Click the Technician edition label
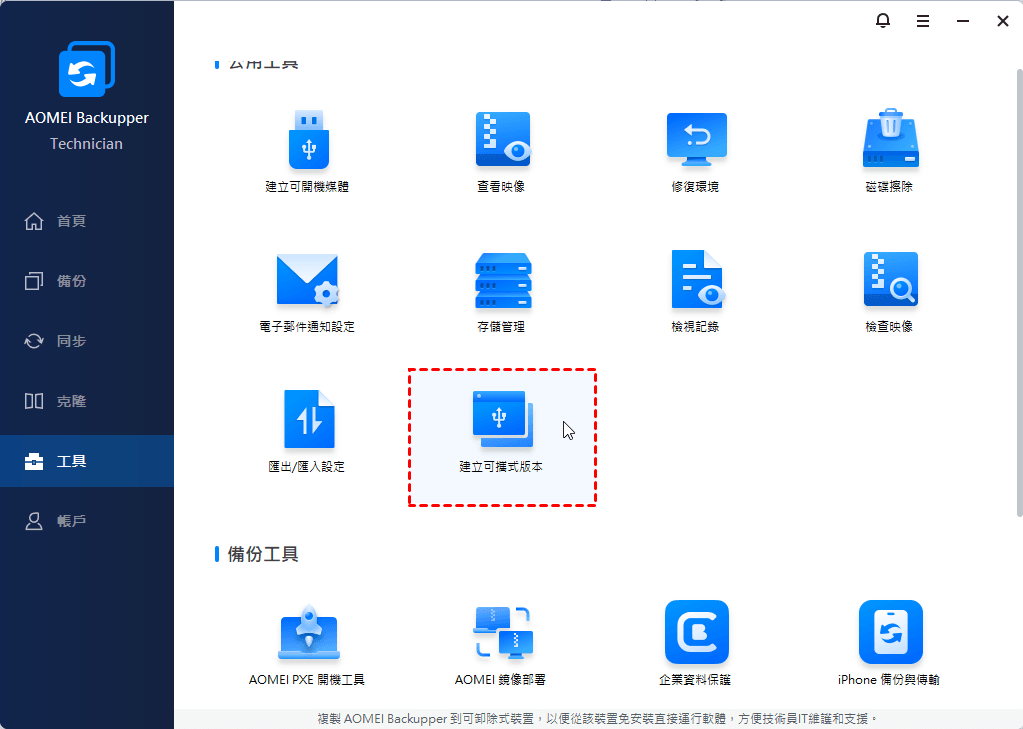 [87, 144]
